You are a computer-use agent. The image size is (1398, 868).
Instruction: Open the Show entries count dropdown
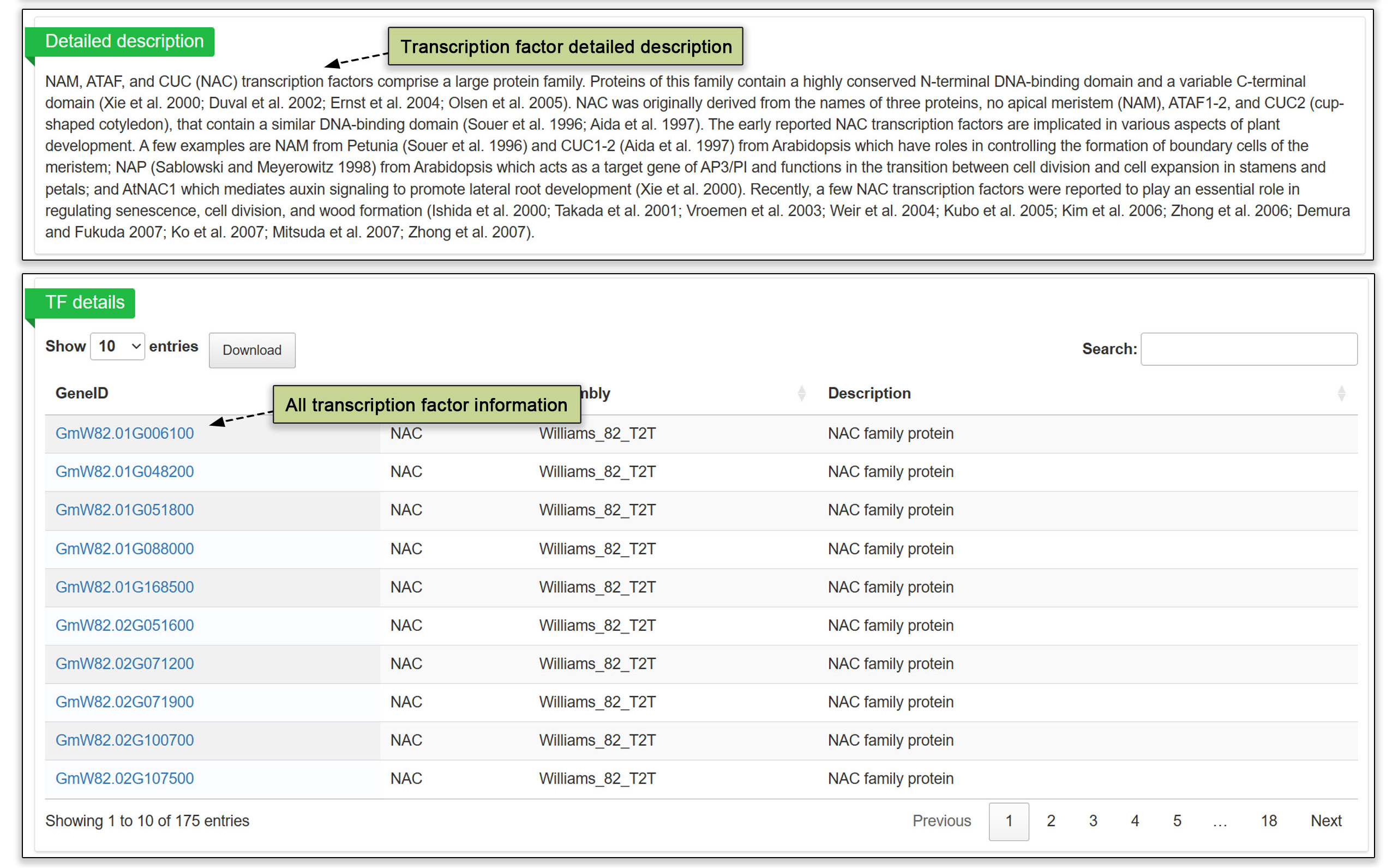pos(118,347)
